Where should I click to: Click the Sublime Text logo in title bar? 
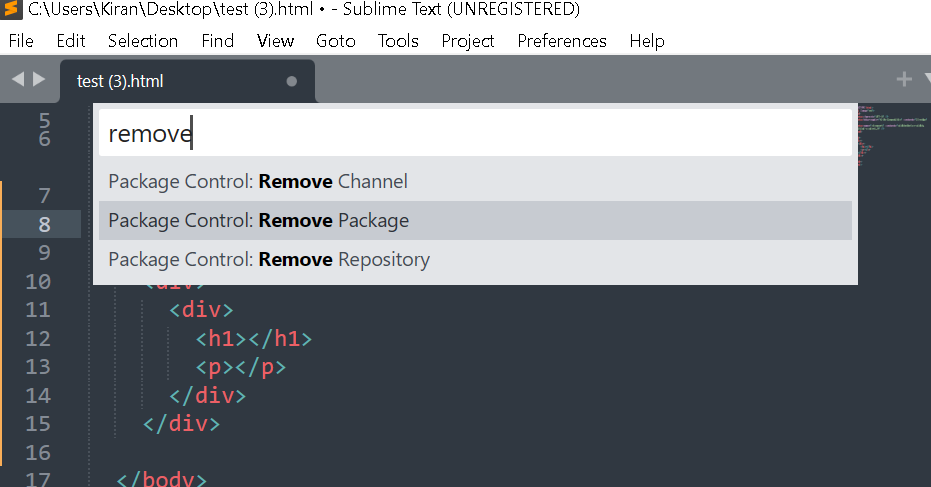(13, 10)
